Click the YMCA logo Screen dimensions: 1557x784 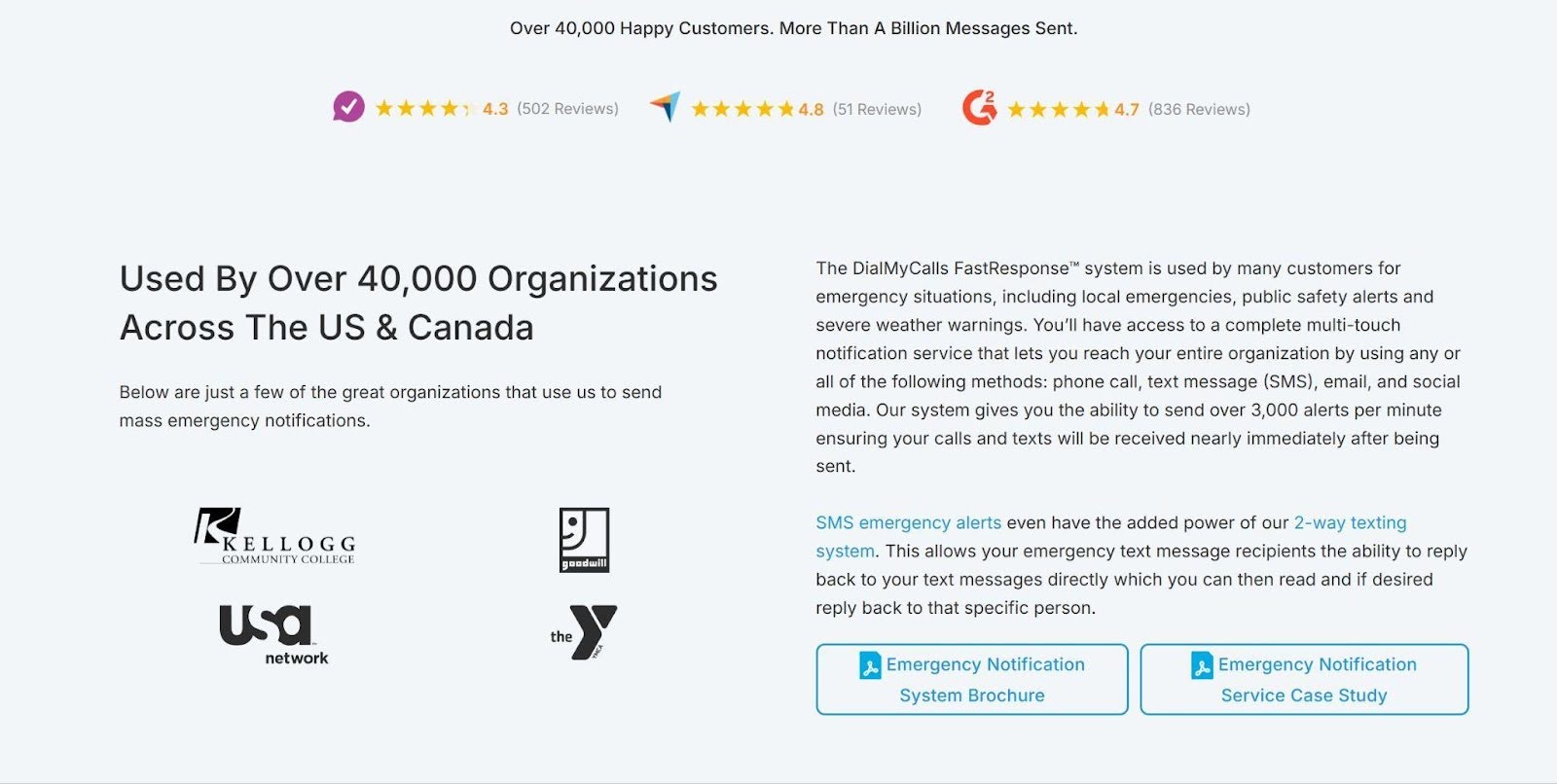(x=584, y=632)
